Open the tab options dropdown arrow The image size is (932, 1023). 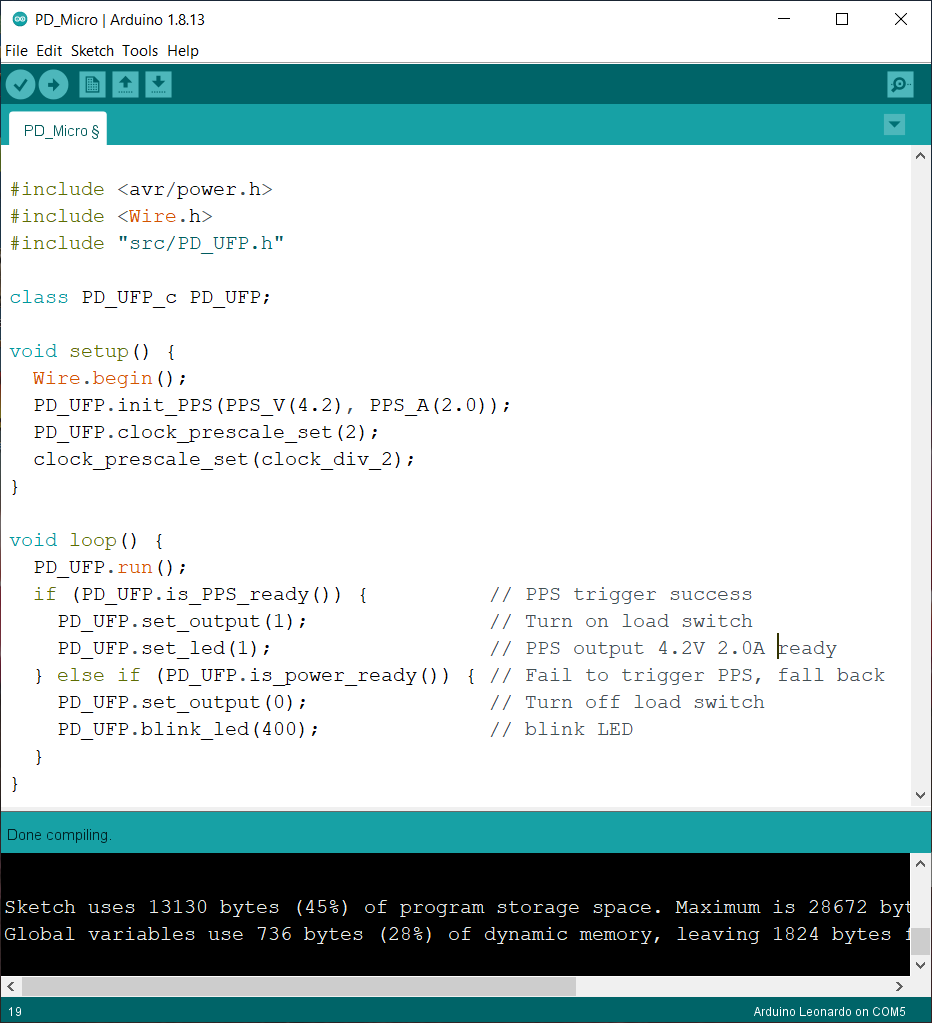(894, 124)
